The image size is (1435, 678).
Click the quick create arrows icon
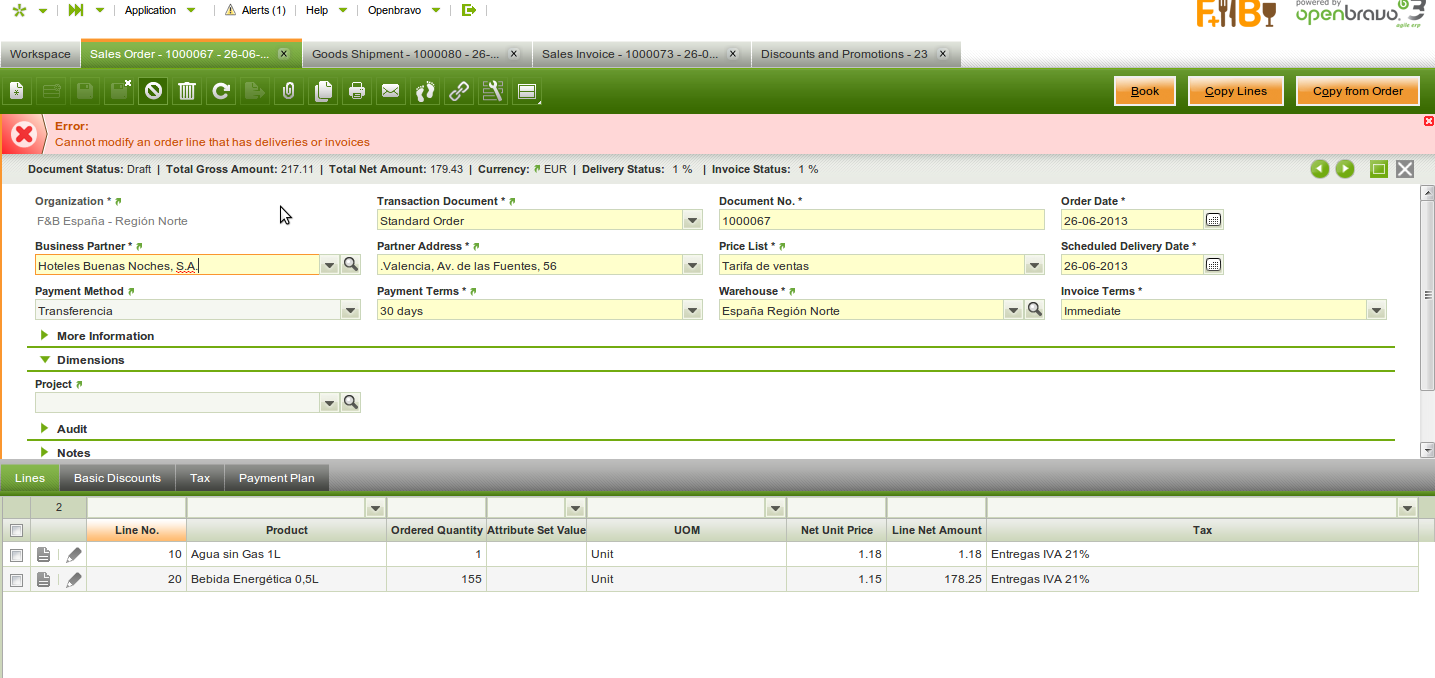(76, 10)
